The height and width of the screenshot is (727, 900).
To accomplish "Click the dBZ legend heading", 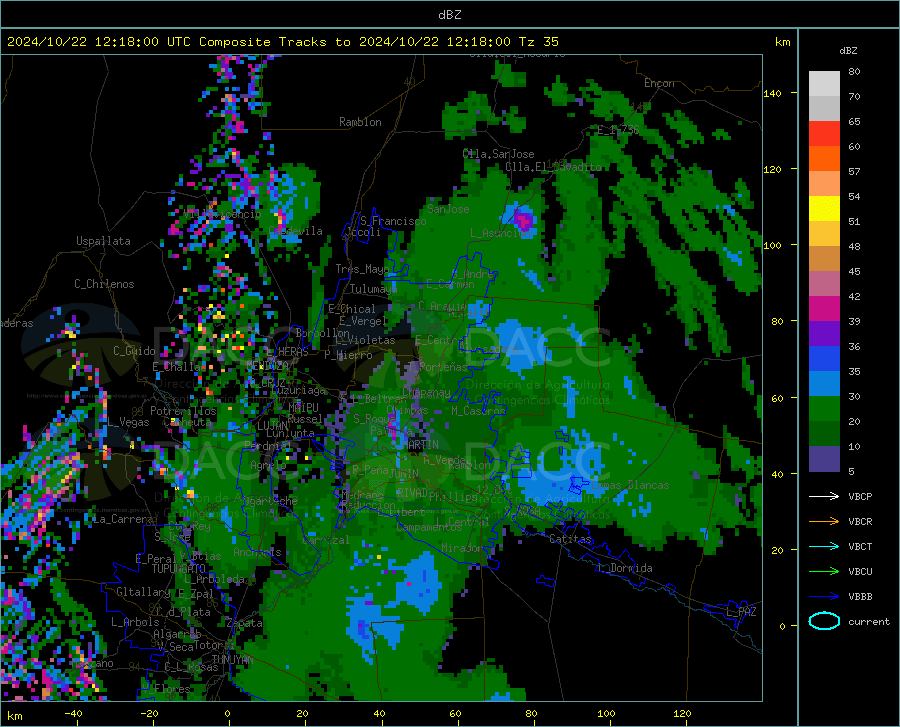I will click(x=848, y=50).
